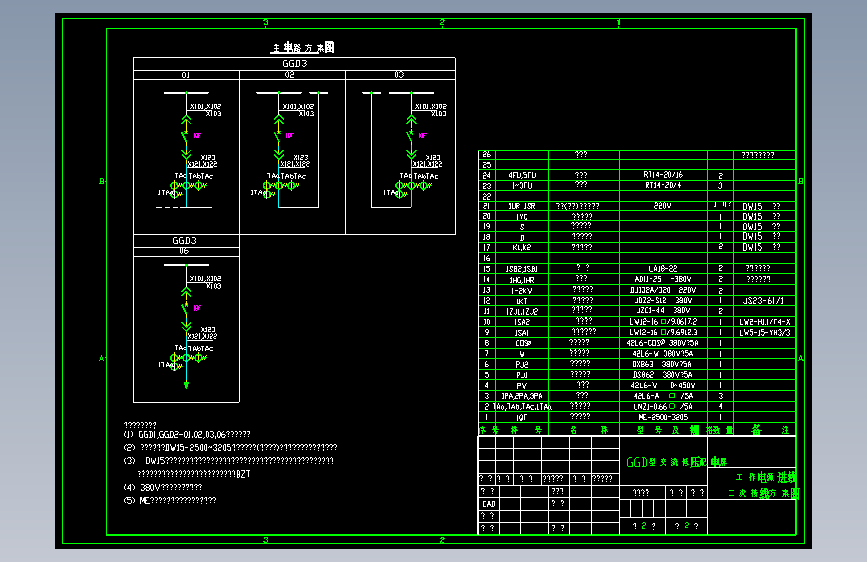867x562 pixels.
Task: Click the LW5-15-YH3/3 remark cell
Action: click(x=765, y=332)
